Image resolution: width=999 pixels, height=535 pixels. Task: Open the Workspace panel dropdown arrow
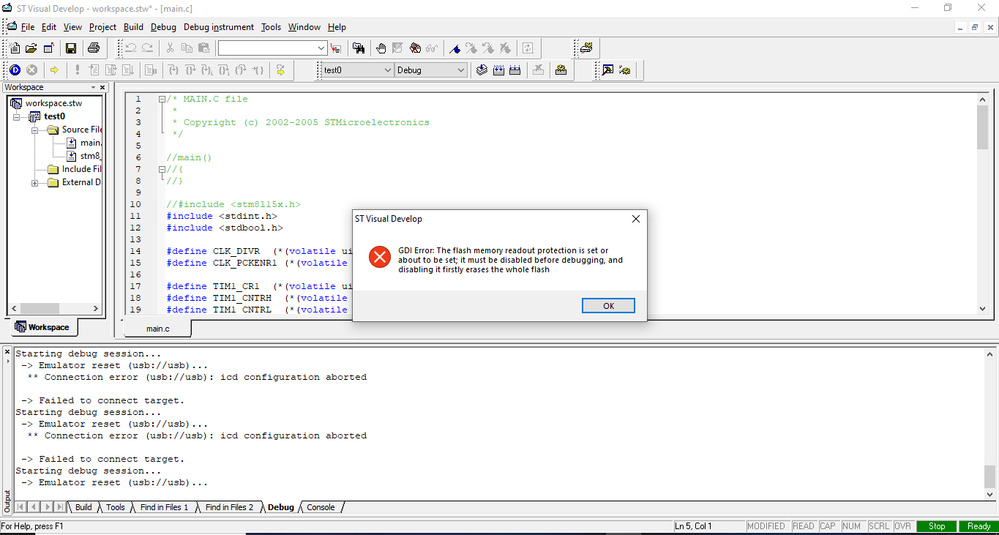point(93,87)
